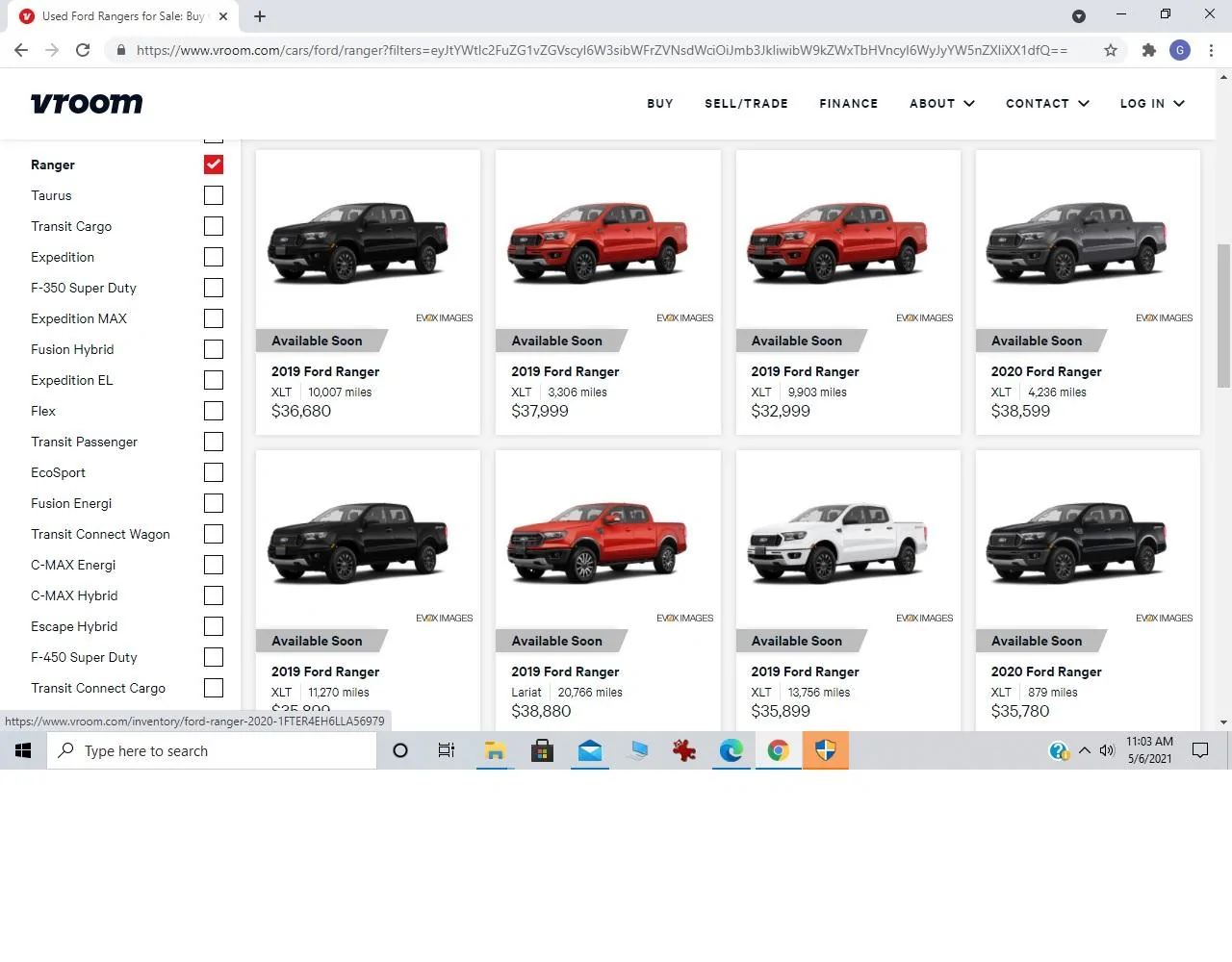Go forward in browser history
Image resolution: width=1232 pixels, height=962 pixels.
click(x=52, y=50)
